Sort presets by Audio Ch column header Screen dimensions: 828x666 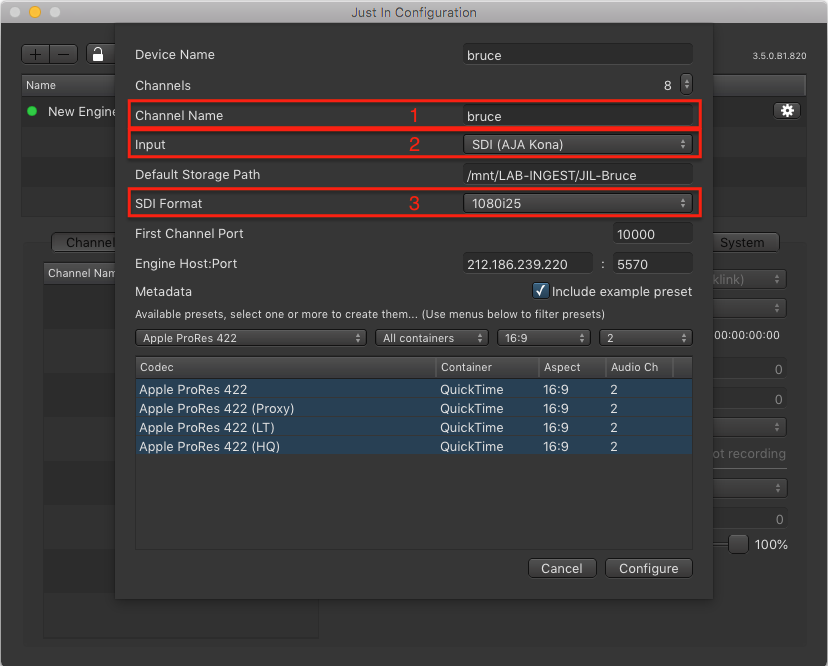[639, 367]
